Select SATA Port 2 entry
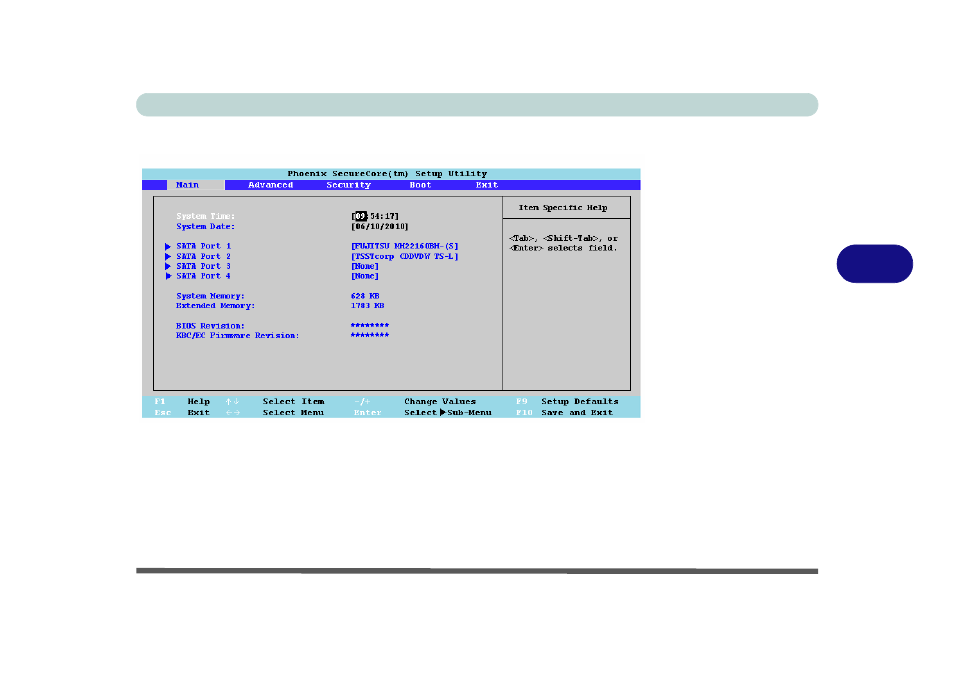The image size is (954, 673). (203, 257)
